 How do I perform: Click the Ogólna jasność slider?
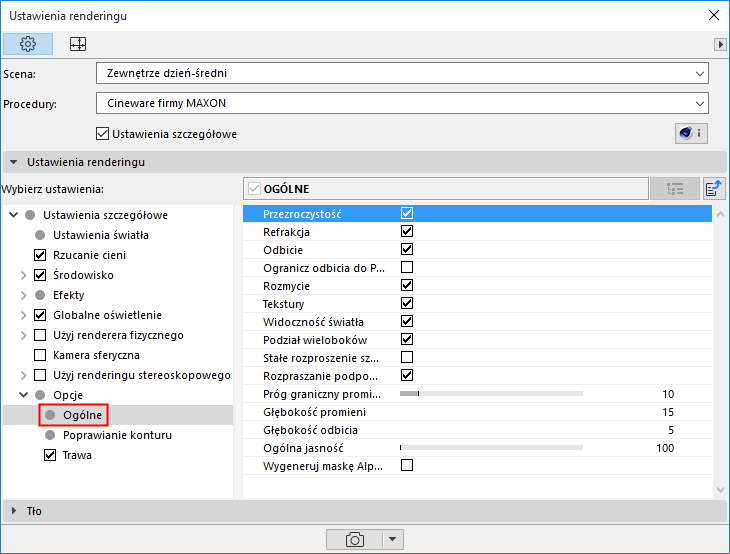pos(491,448)
